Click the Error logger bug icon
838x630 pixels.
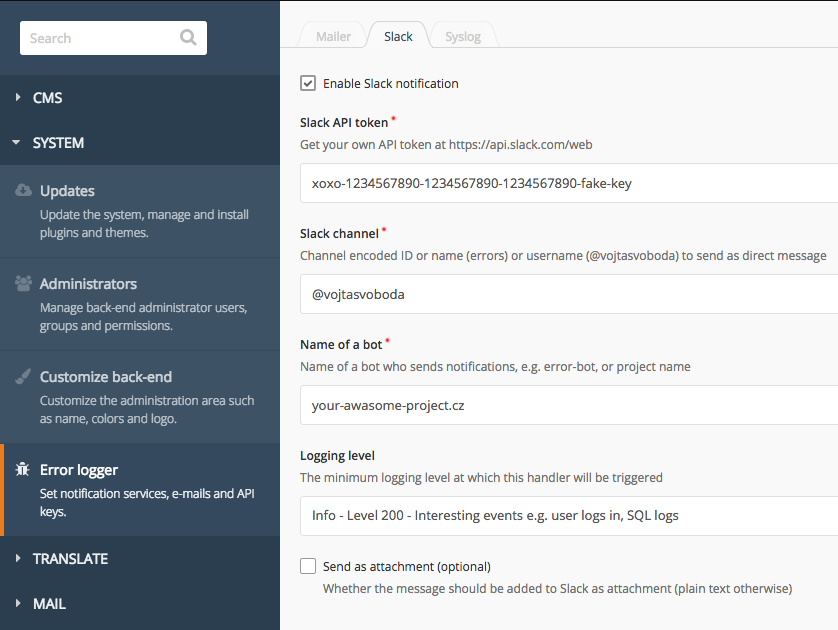[22, 469]
